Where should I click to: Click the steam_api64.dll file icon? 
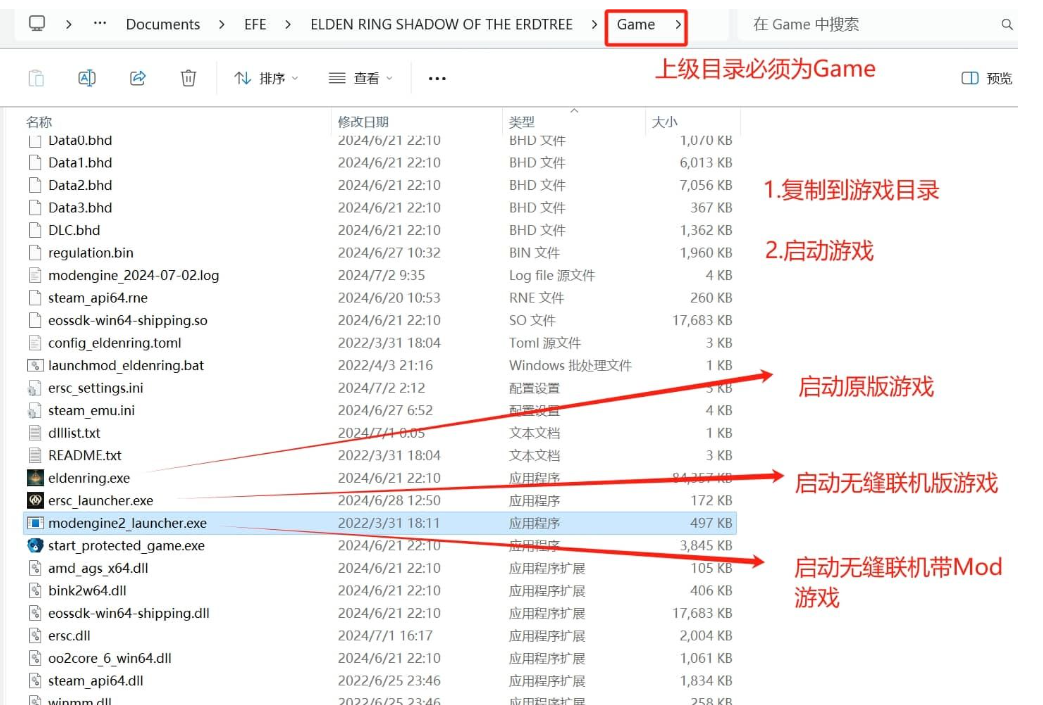click(35, 681)
